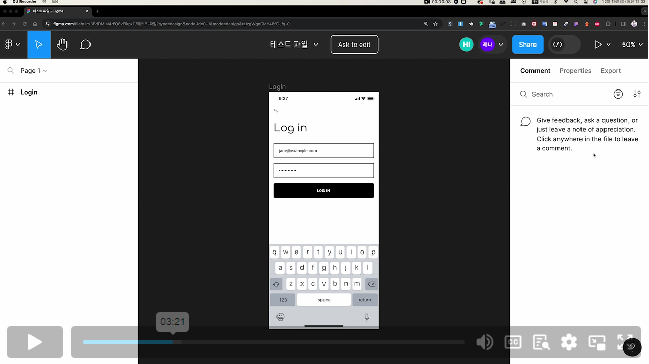The image size is (649, 364).
Task: Click the 'Log in' heading text
Action: (291, 128)
